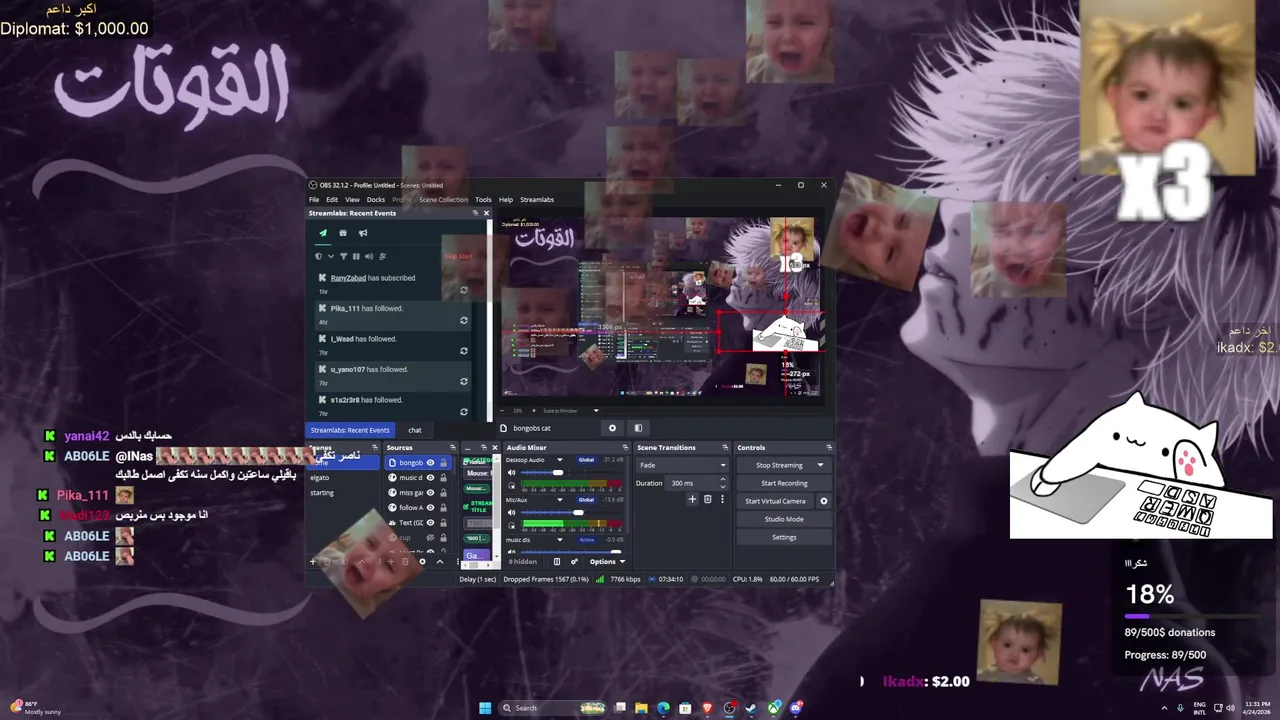Image resolution: width=1280 pixels, height=720 pixels.
Task: Open Audio Mixer Options dropdown
Action: 607,562
